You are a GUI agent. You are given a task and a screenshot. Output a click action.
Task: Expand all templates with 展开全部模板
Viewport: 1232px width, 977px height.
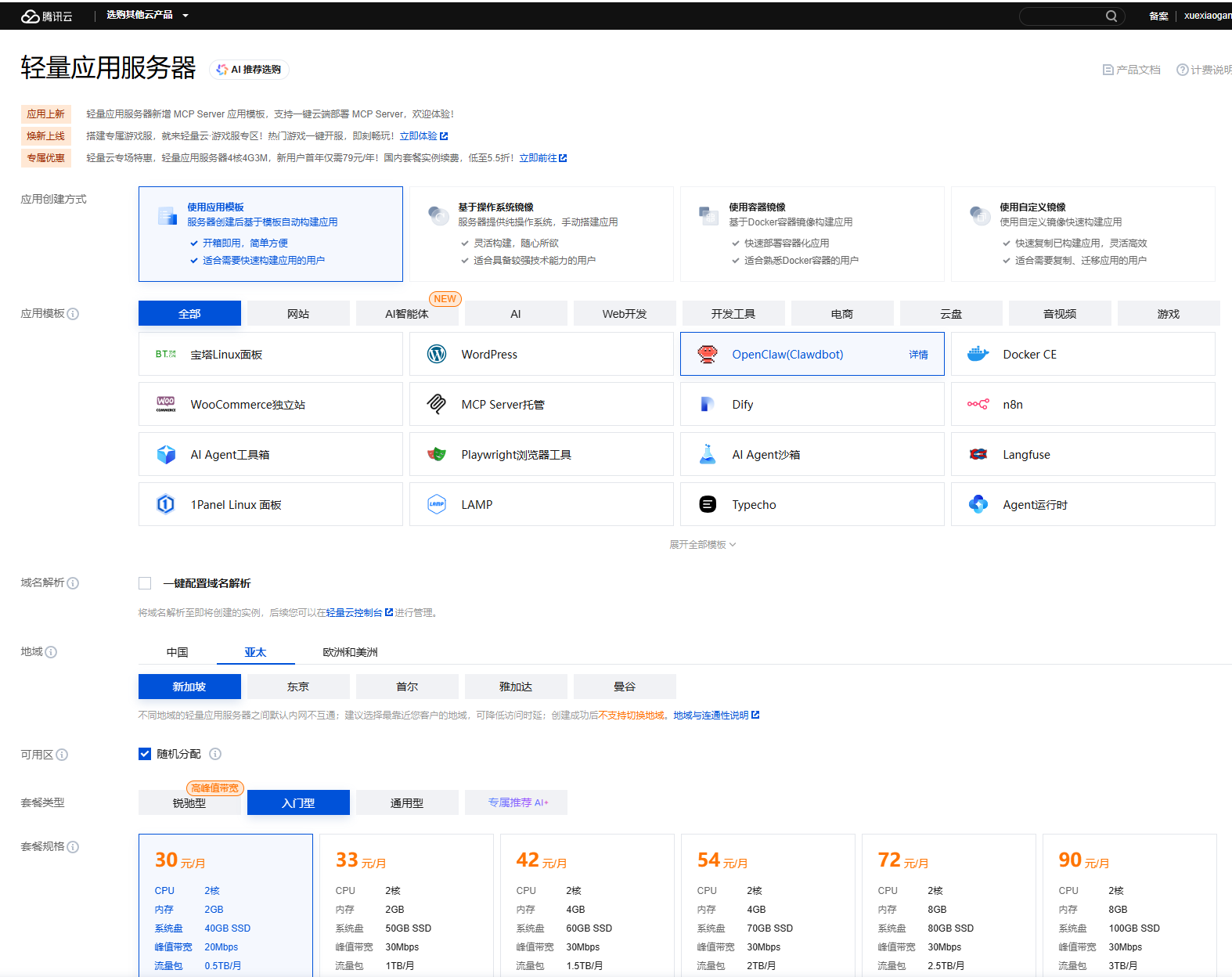coord(702,545)
